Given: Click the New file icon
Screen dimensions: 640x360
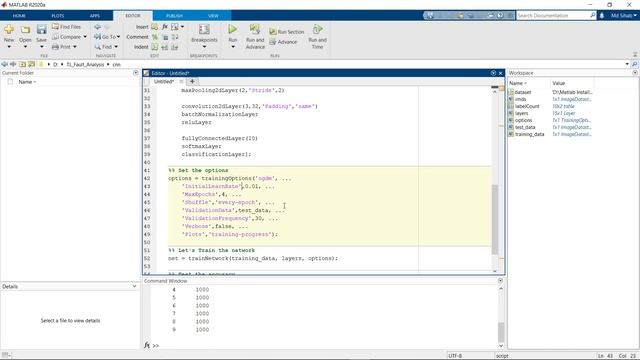Looking at the screenshot, I should 9,29.
